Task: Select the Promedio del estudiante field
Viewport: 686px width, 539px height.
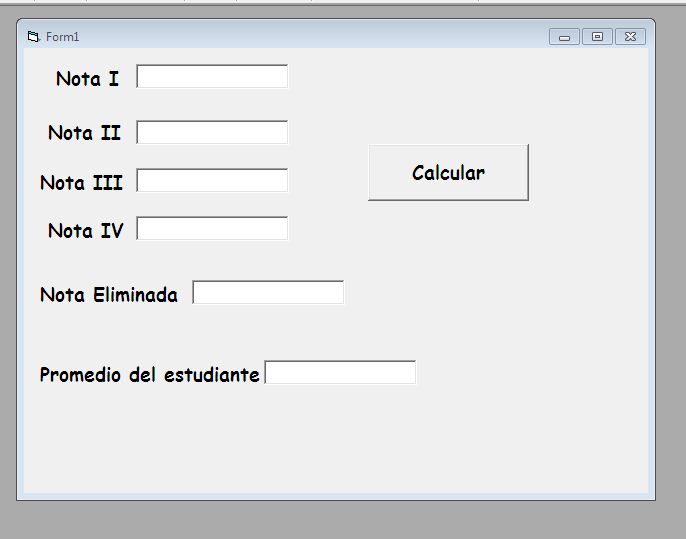Action: coord(340,372)
